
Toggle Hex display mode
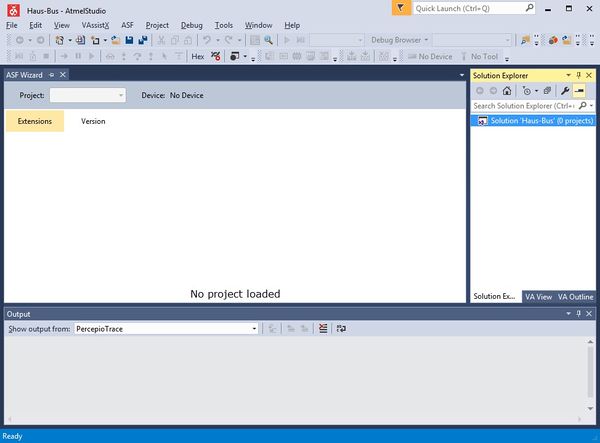tap(197, 56)
